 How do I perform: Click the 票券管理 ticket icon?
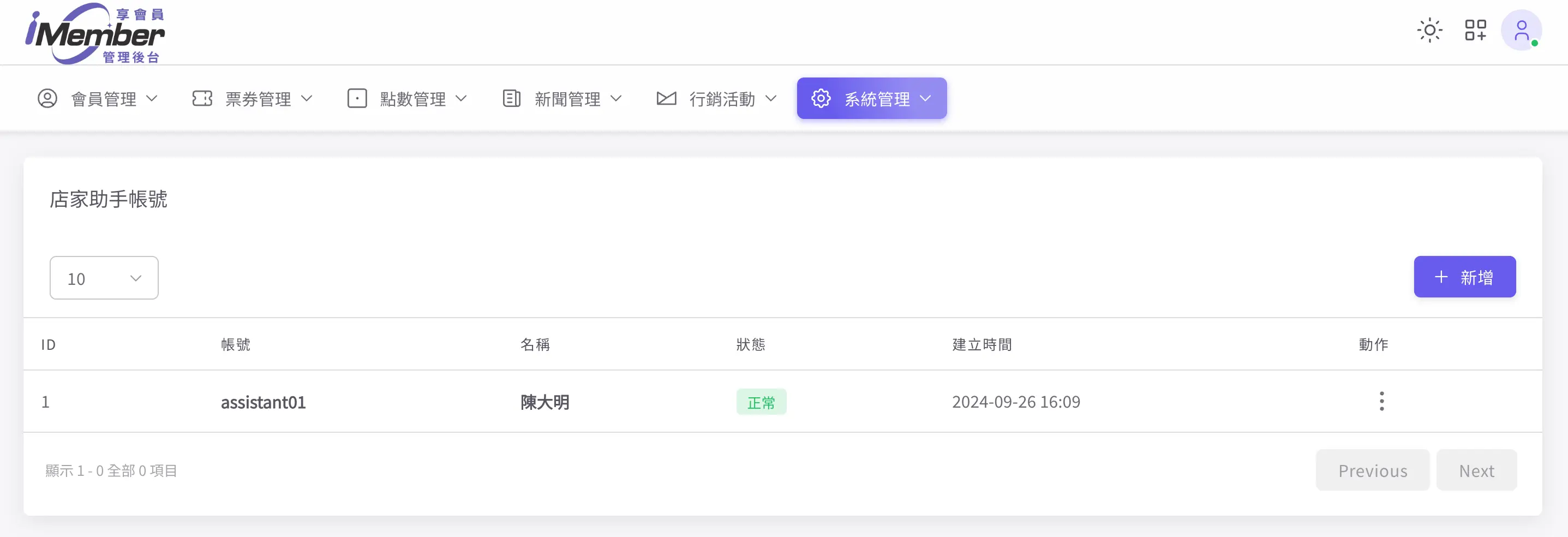point(202,98)
